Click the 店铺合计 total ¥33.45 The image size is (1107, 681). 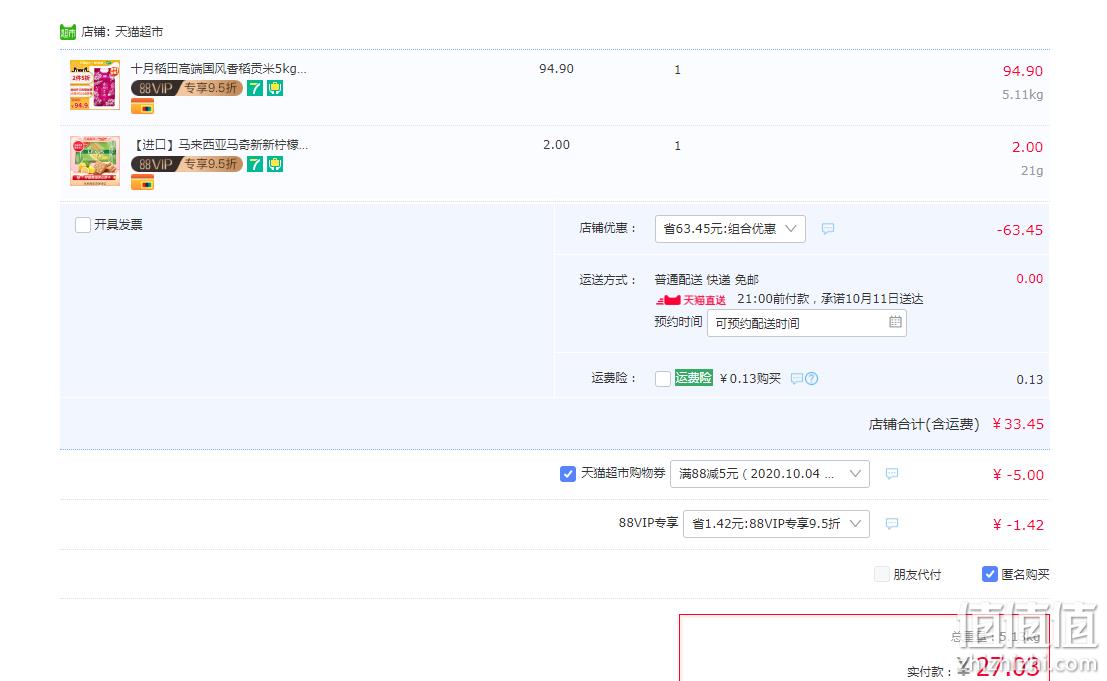tap(1017, 424)
